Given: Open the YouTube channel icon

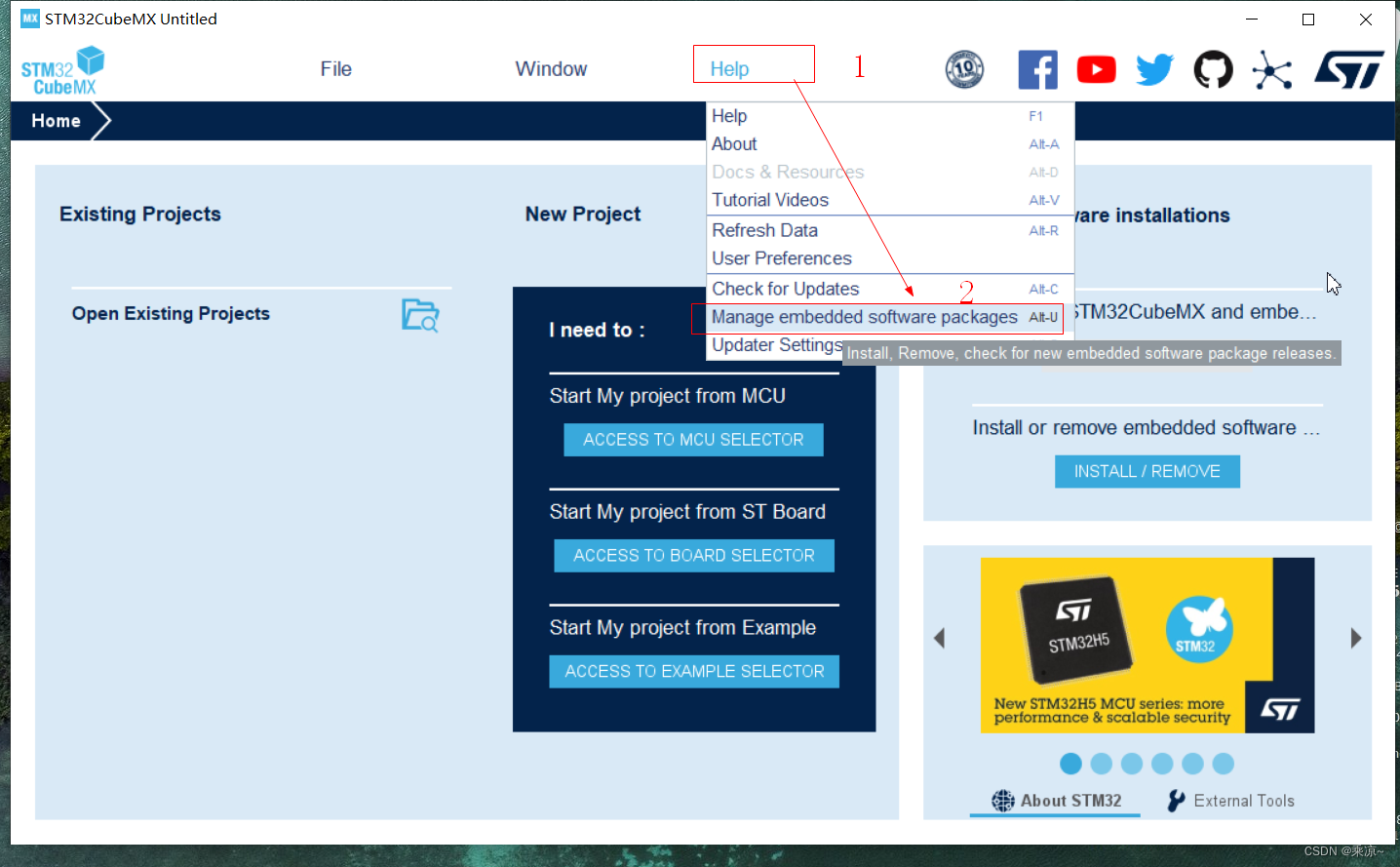Looking at the screenshot, I should click(1096, 69).
